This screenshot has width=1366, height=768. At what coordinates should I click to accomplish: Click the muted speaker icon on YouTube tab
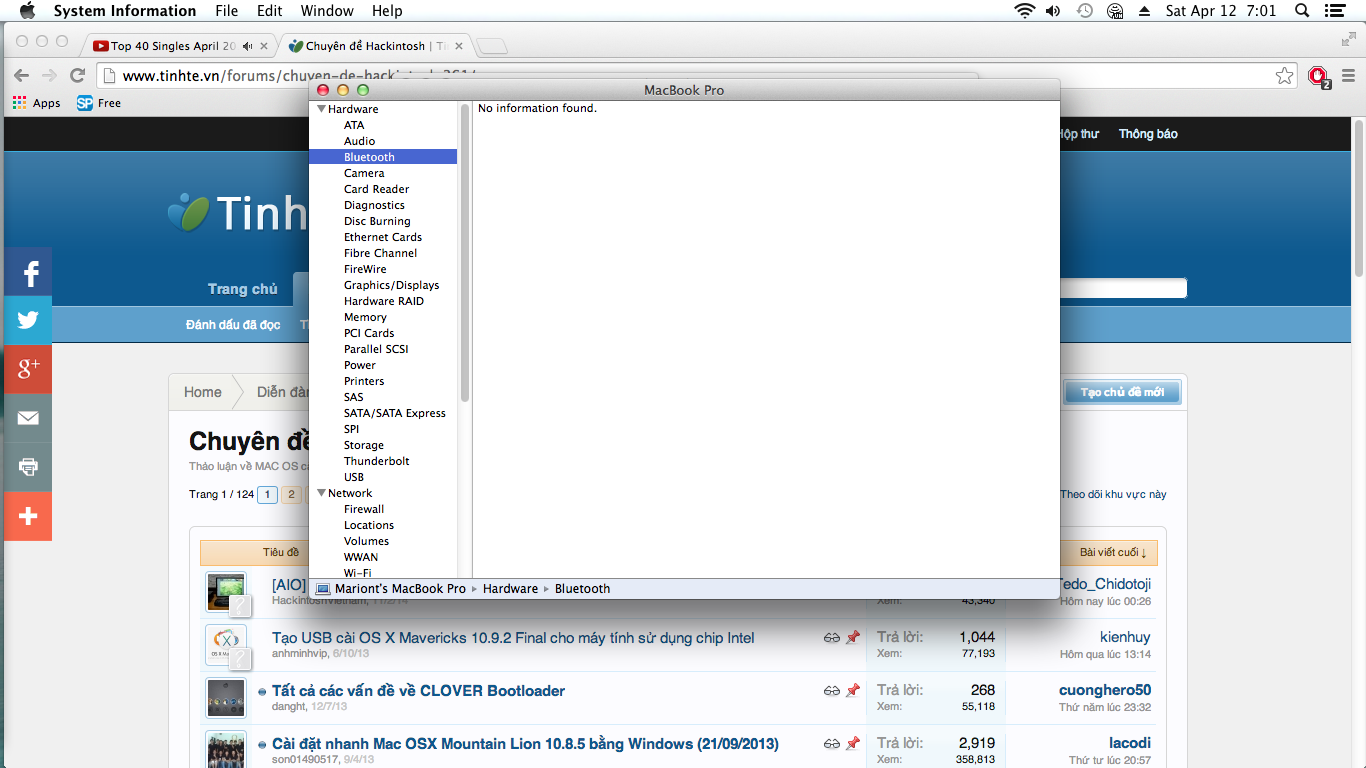(x=247, y=46)
